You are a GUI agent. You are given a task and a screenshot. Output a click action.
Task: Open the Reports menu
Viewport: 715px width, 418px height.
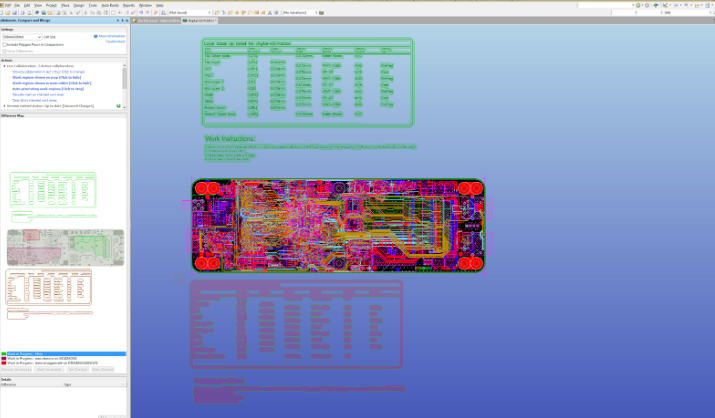pyautogui.click(x=129, y=5)
